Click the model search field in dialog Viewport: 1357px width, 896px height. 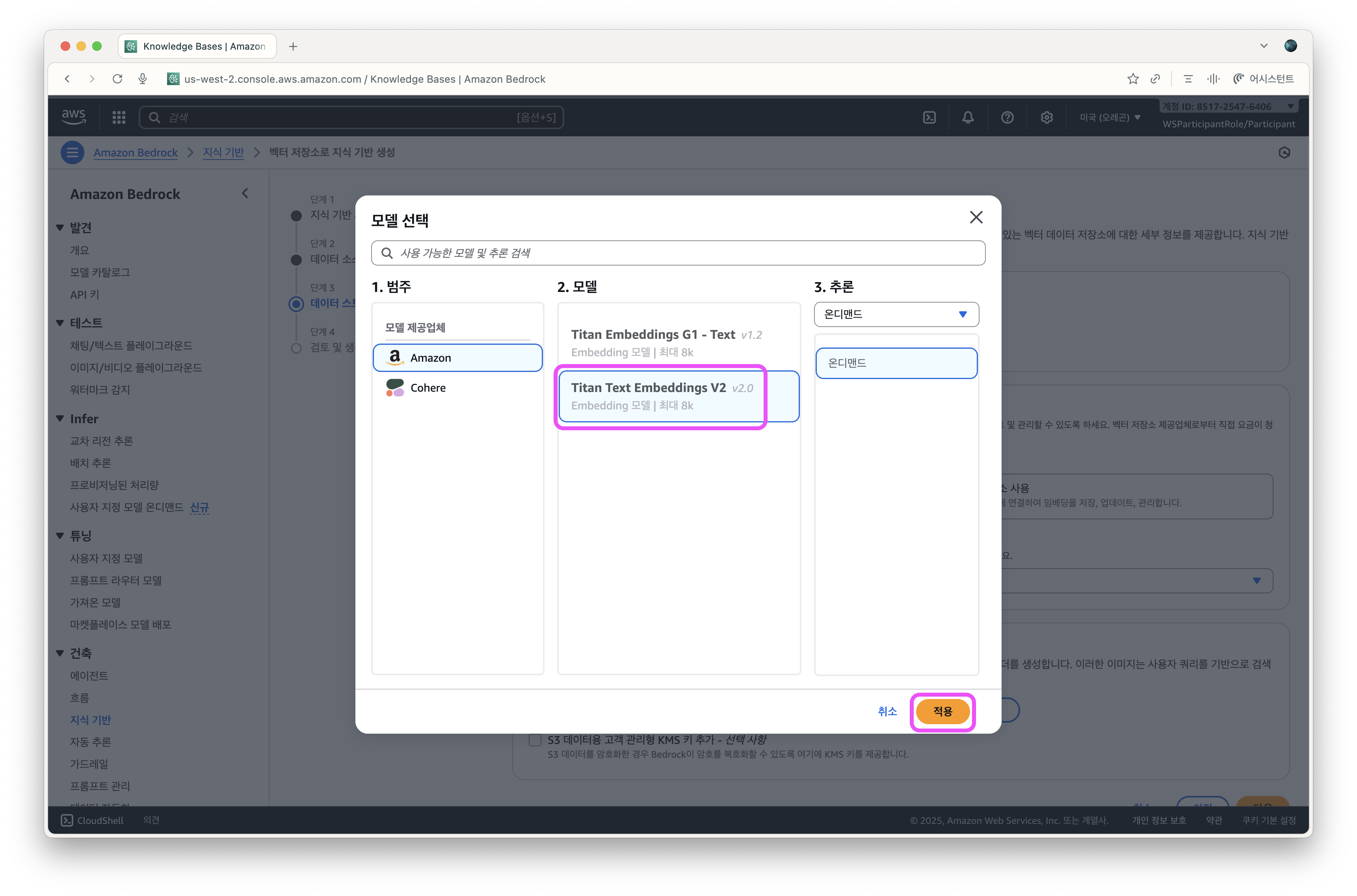pyautogui.click(x=678, y=253)
